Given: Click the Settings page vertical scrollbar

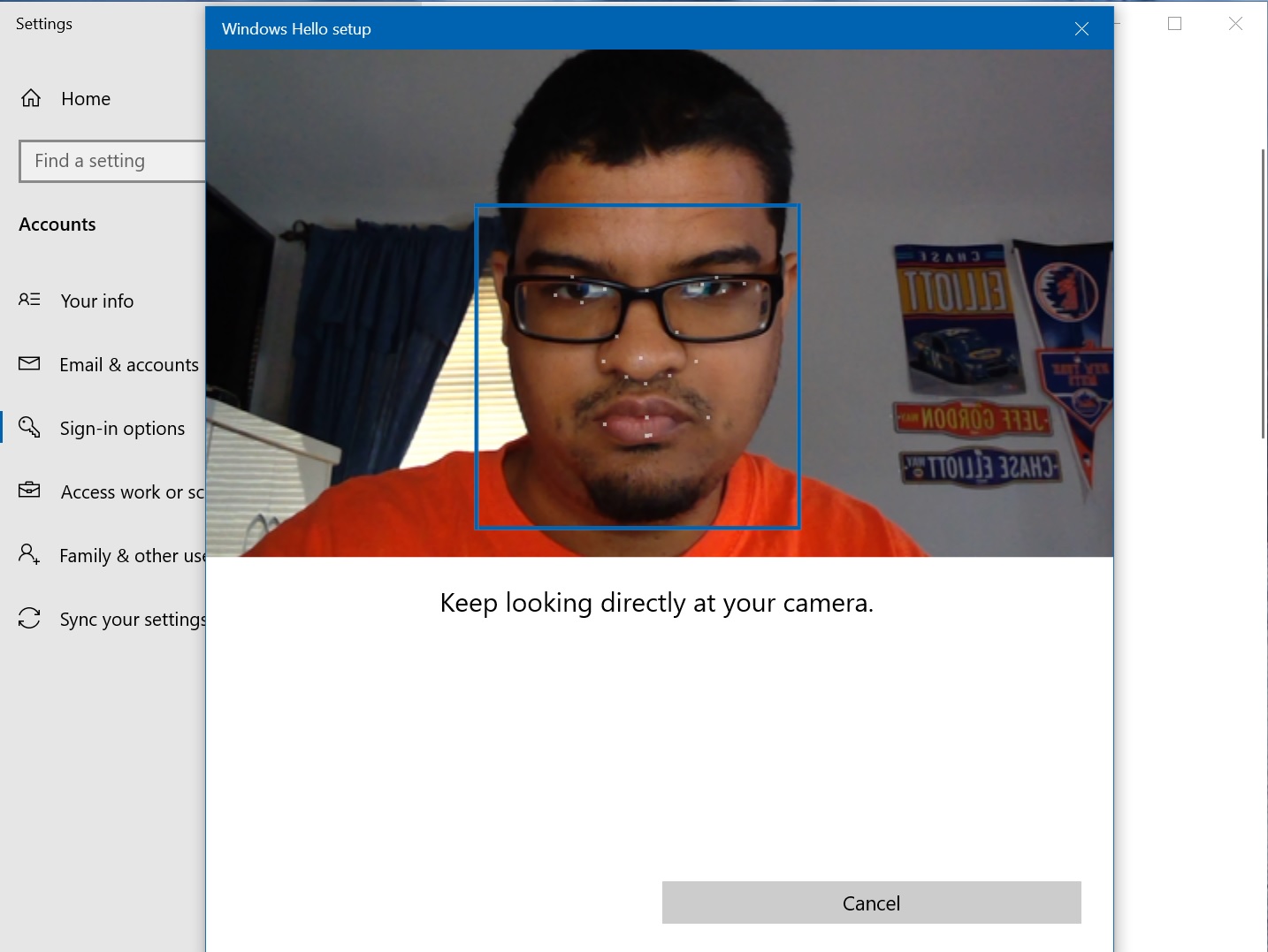Looking at the screenshot, I should pos(1263,293).
